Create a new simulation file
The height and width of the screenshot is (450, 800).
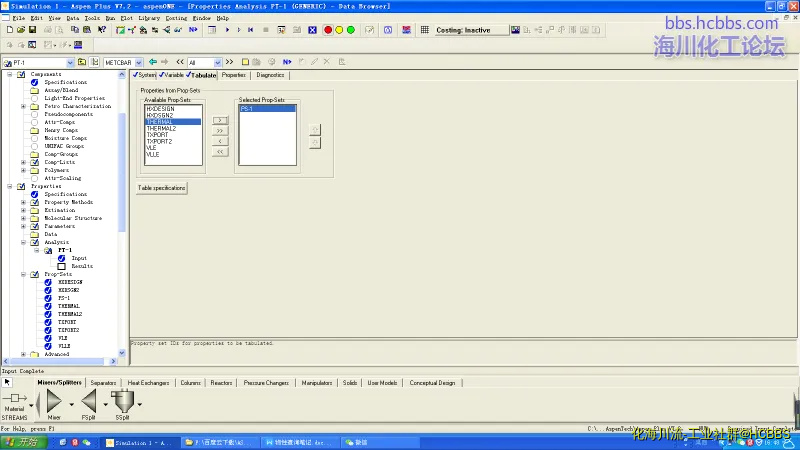tap(10, 30)
